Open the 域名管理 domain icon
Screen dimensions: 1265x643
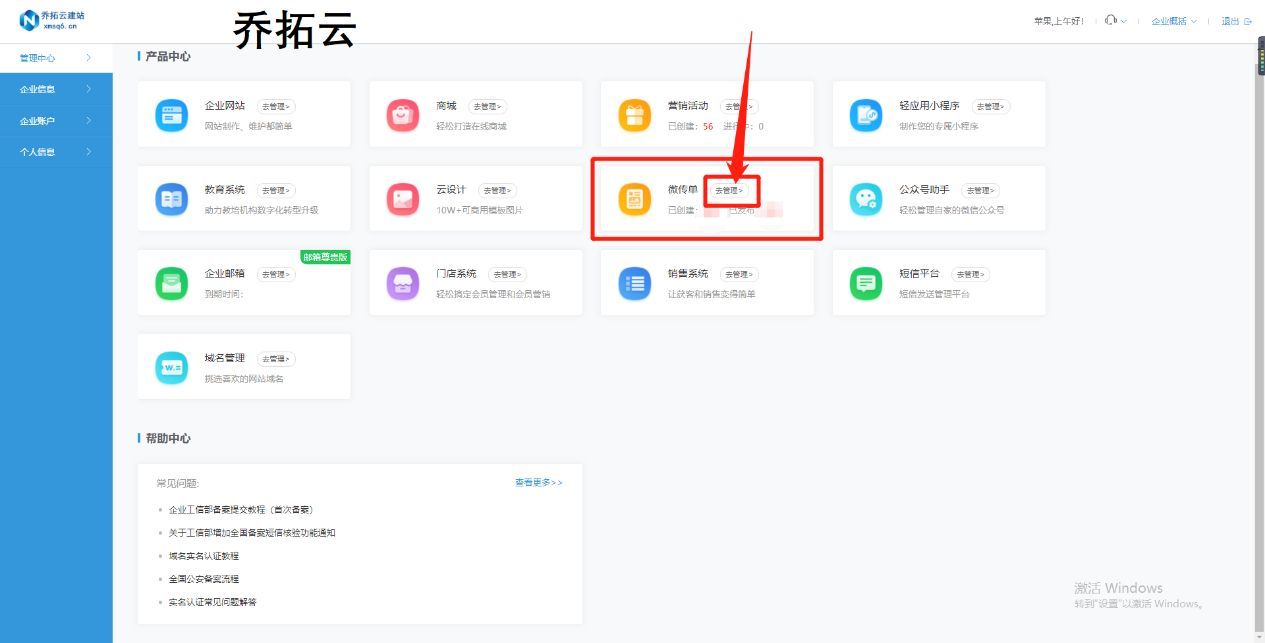tap(171, 367)
